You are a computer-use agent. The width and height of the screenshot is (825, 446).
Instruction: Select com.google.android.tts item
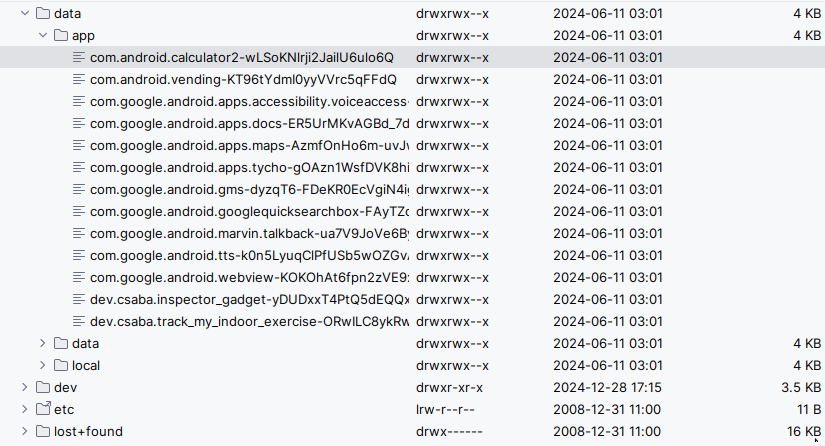[x=249, y=256]
